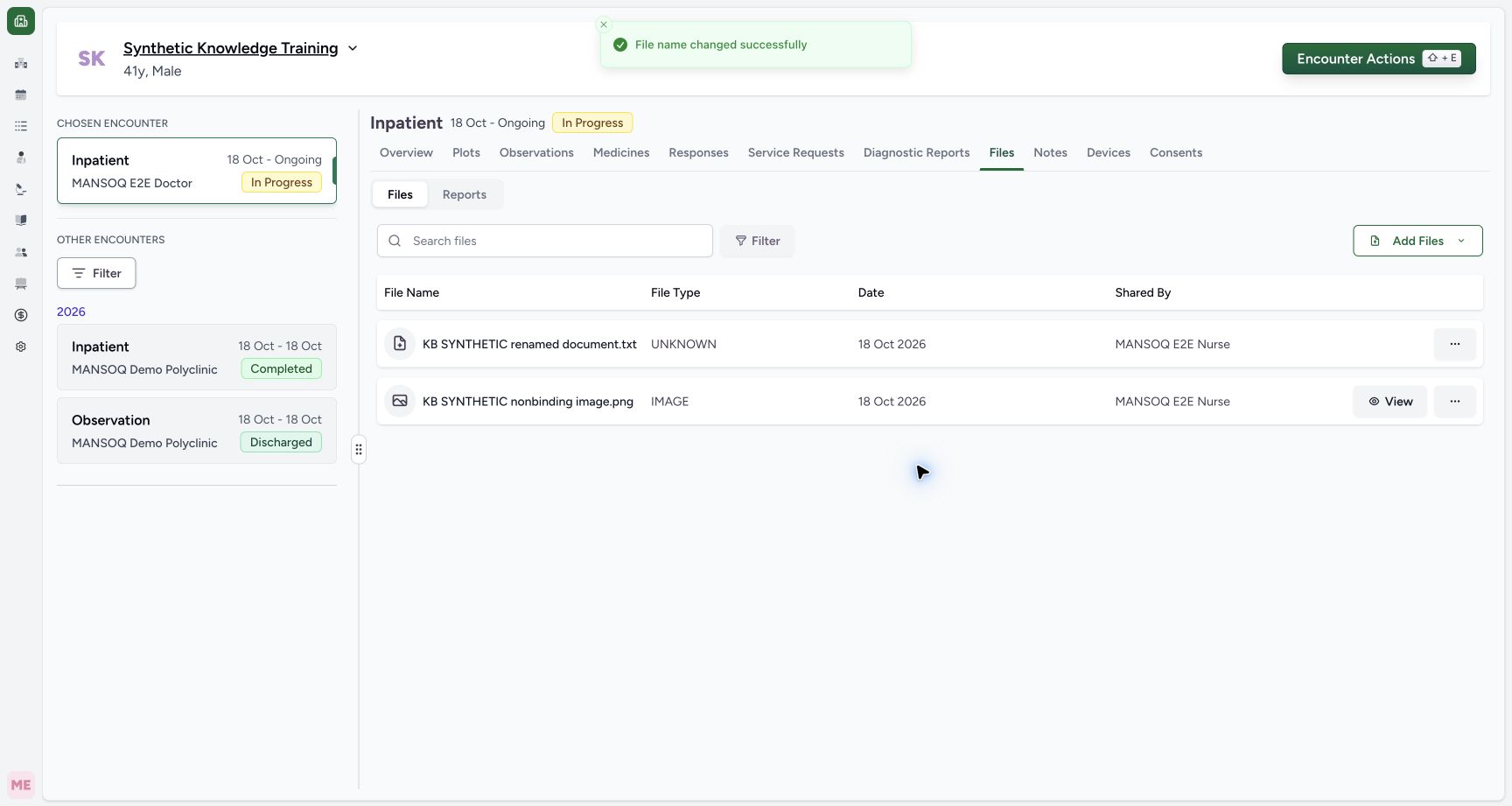Switch to the Plots tab

tap(466, 152)
